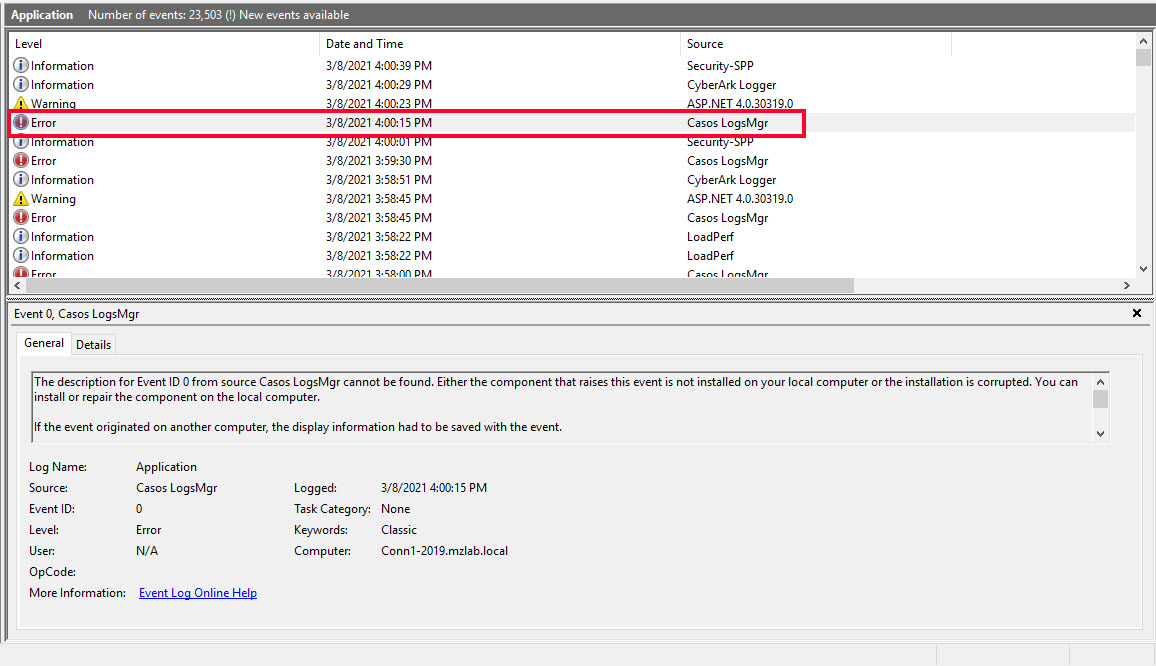Click the Warning icon for 4:00:23 PM ASP.NET event
Viewport: 1156px width, 666px height.
click(x=21, y=104)
